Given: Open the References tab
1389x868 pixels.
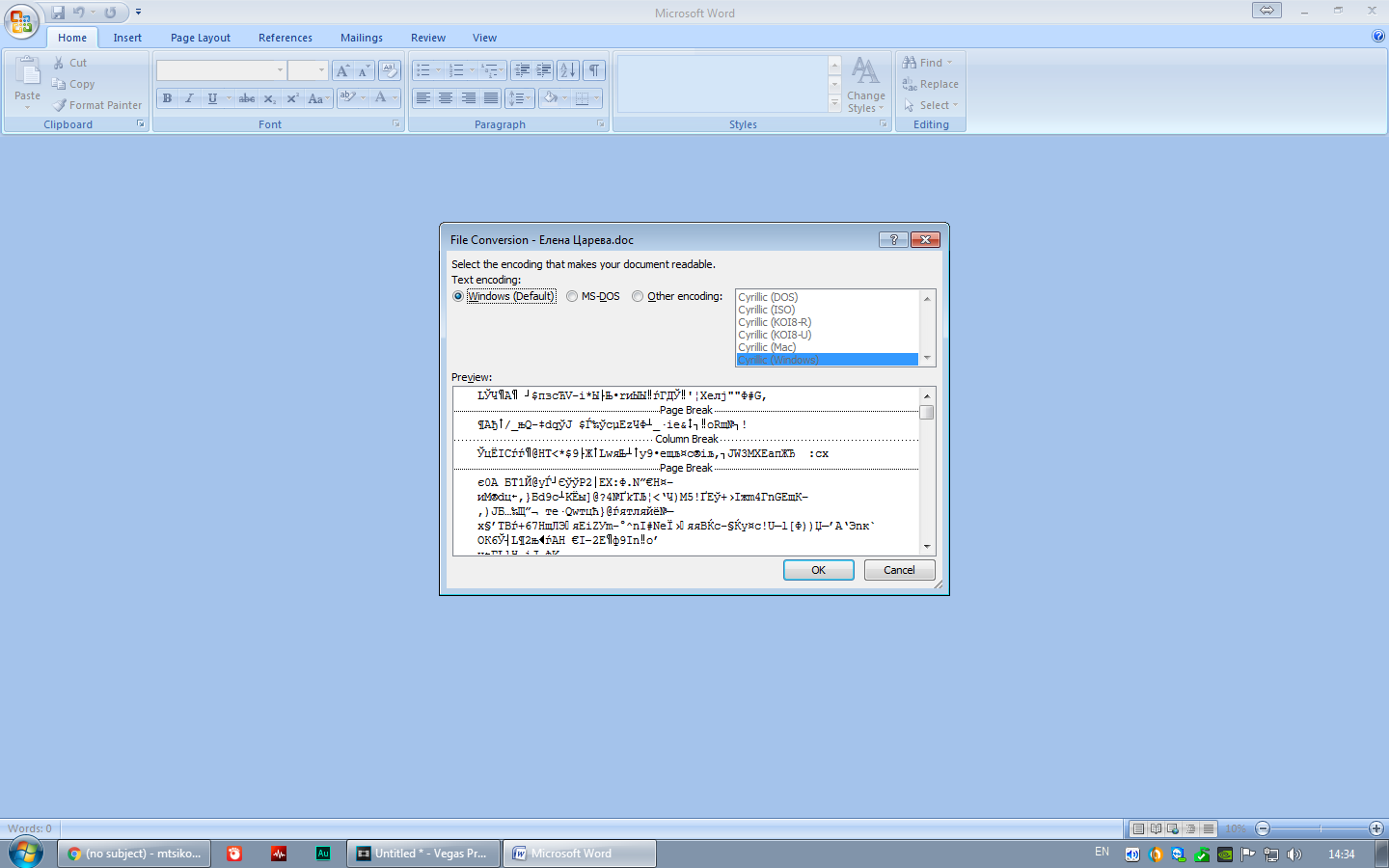Looking at the screenshot, I should (x=286, y=38).
